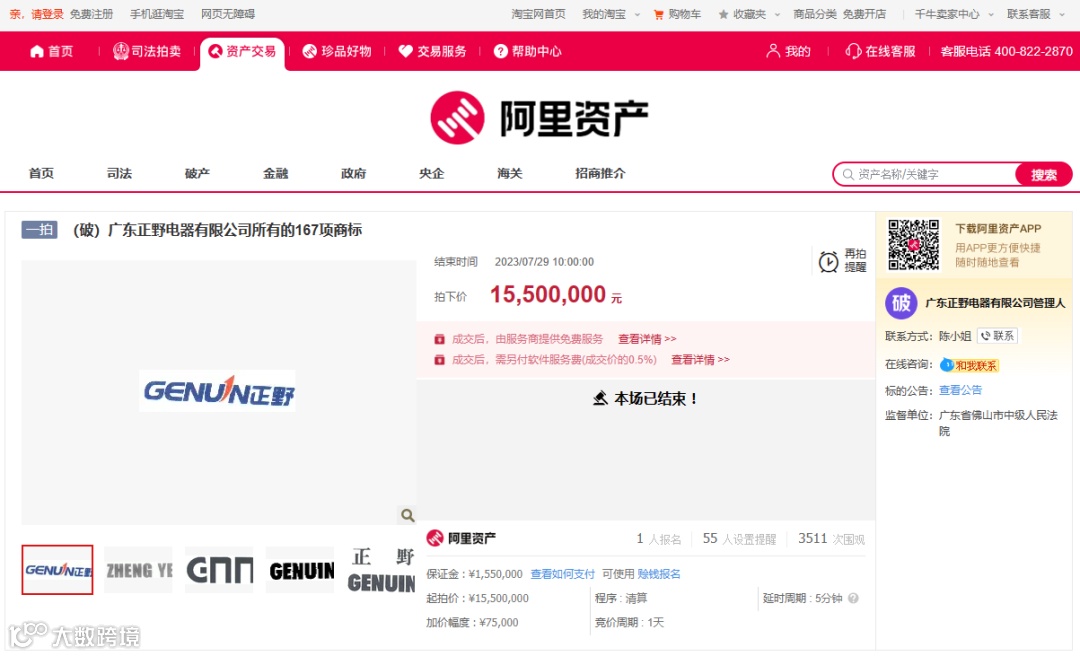Click the purple 破 manager avatar
The image size is (1080, 656).
901,303
